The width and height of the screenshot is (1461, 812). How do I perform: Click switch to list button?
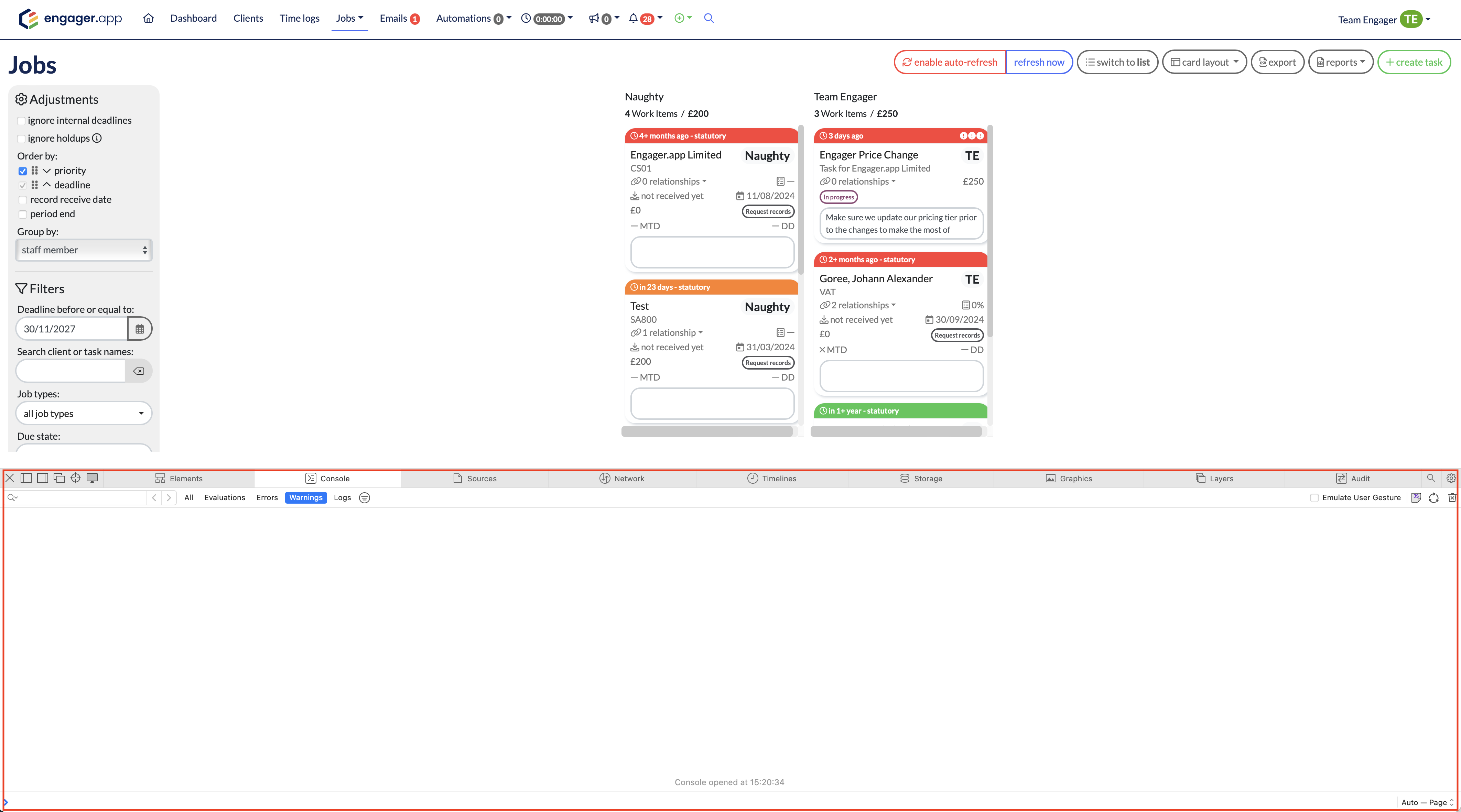click(x=1117, y=62)
